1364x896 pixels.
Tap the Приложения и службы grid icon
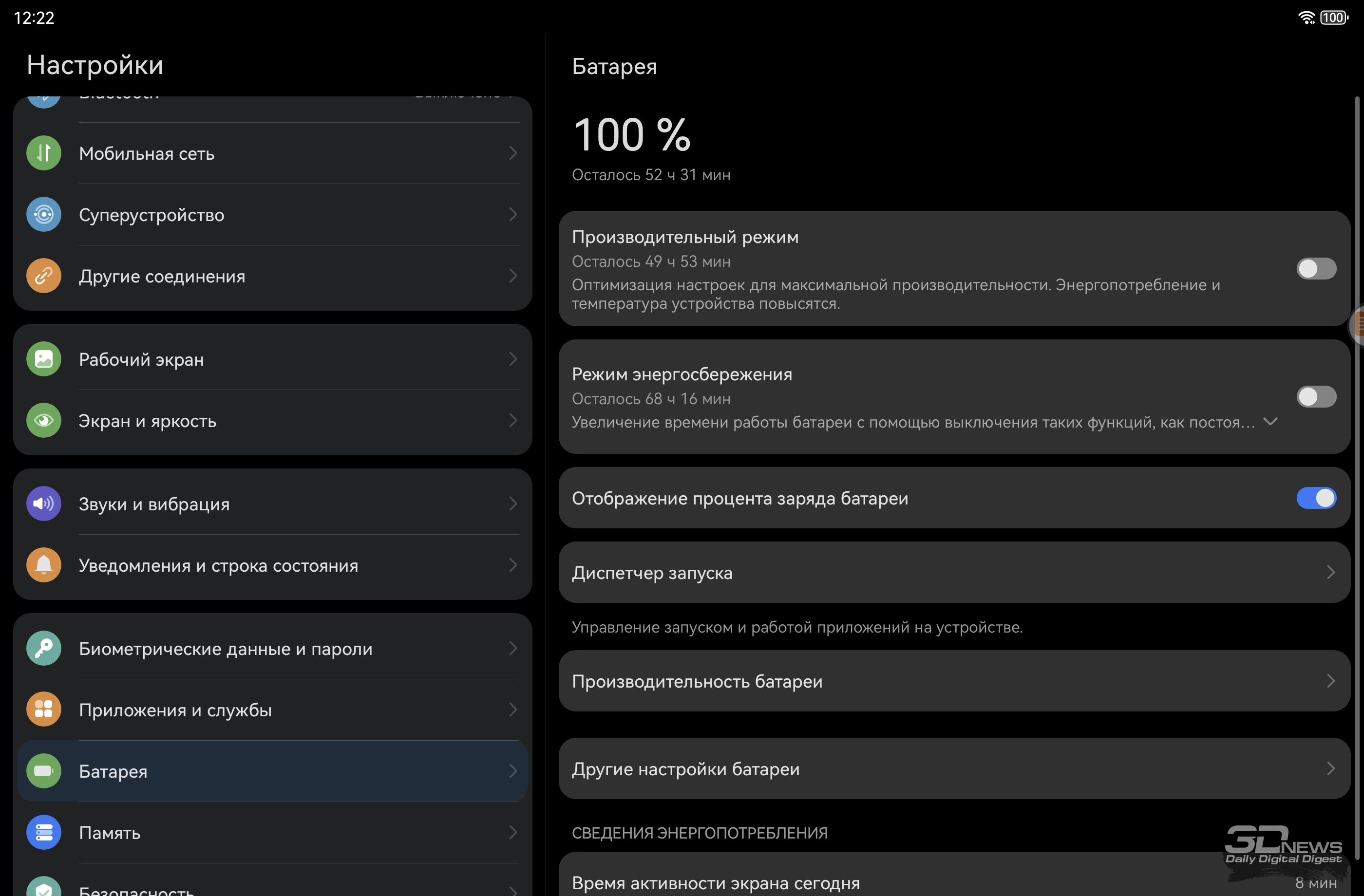pyautogui.click(x=43, y=709)
